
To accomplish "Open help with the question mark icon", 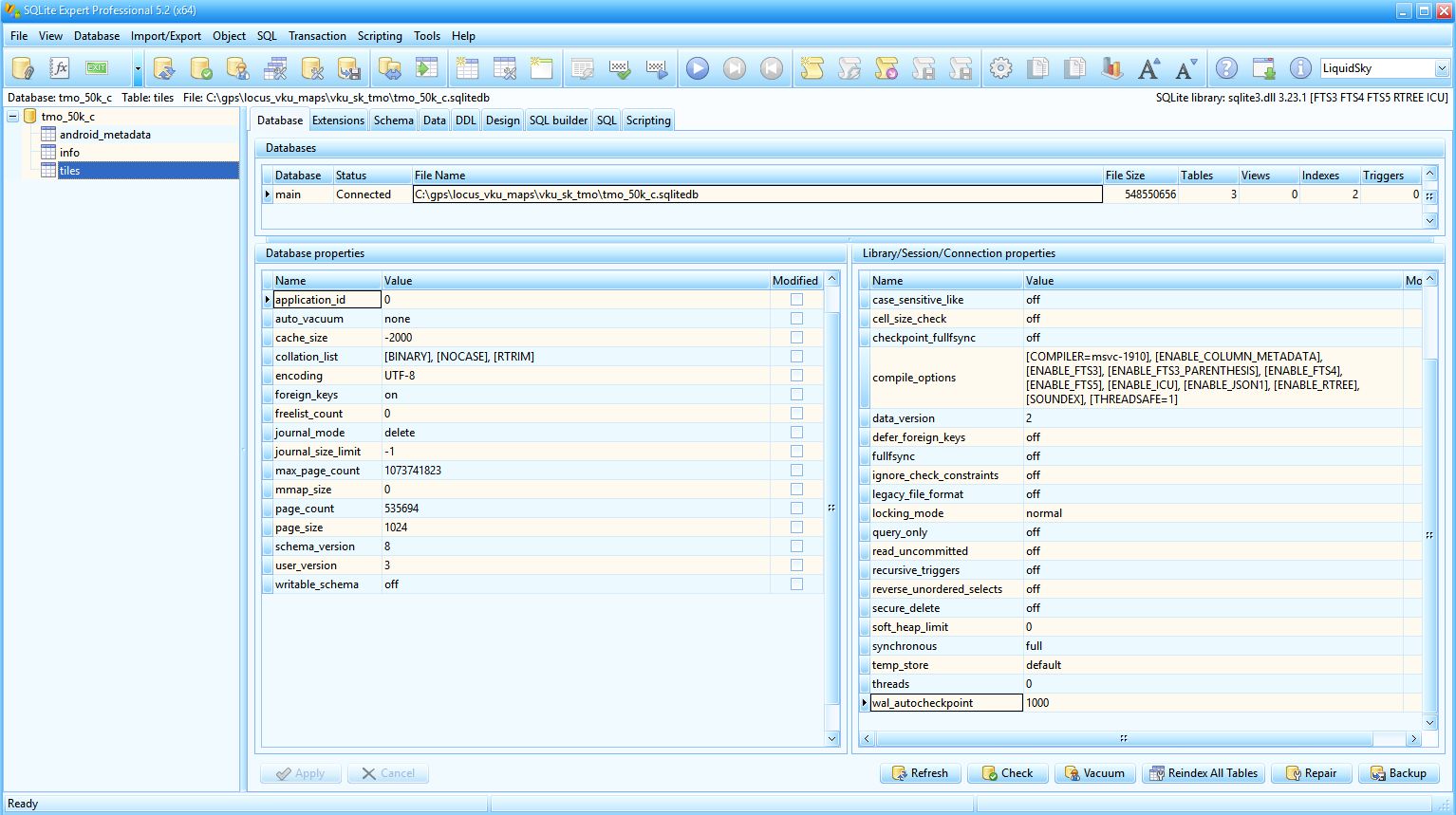I will [1226, 68].
